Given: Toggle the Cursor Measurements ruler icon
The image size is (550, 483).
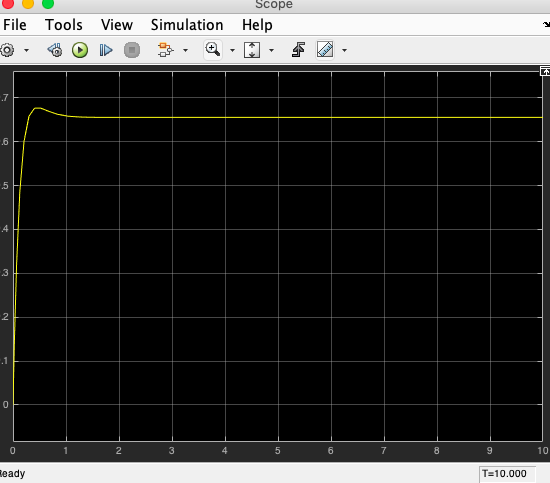Looking at the screenshot, I should coord(325,49).
